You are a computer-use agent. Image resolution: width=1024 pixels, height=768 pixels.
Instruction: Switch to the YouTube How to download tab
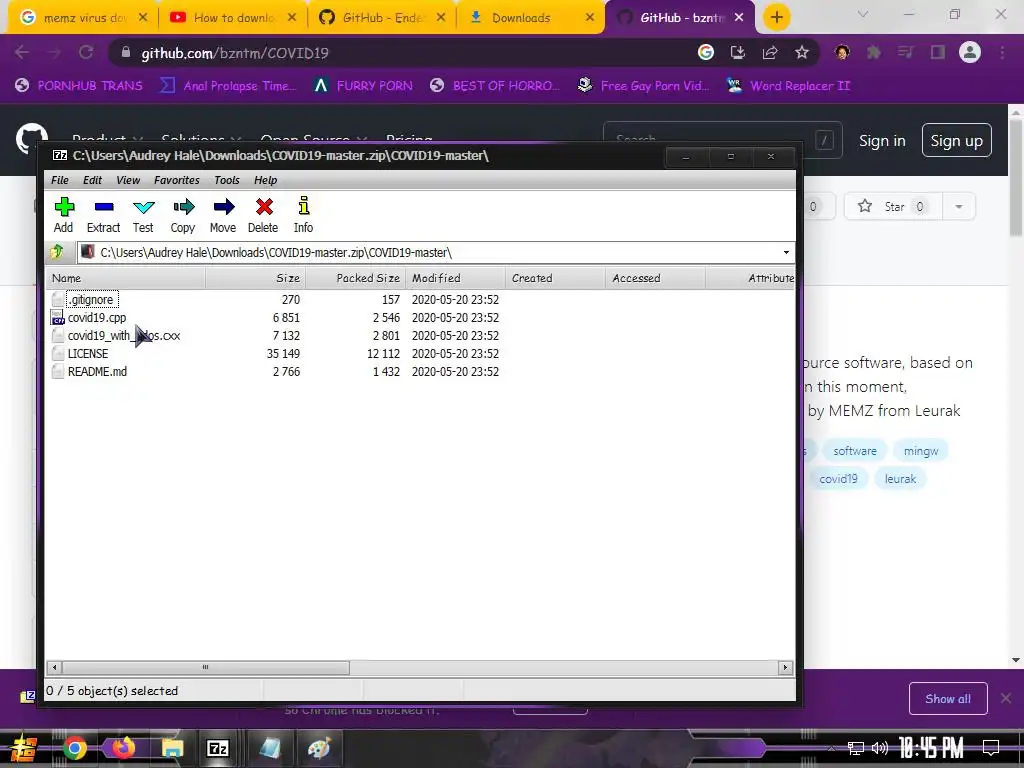[232, 18]
